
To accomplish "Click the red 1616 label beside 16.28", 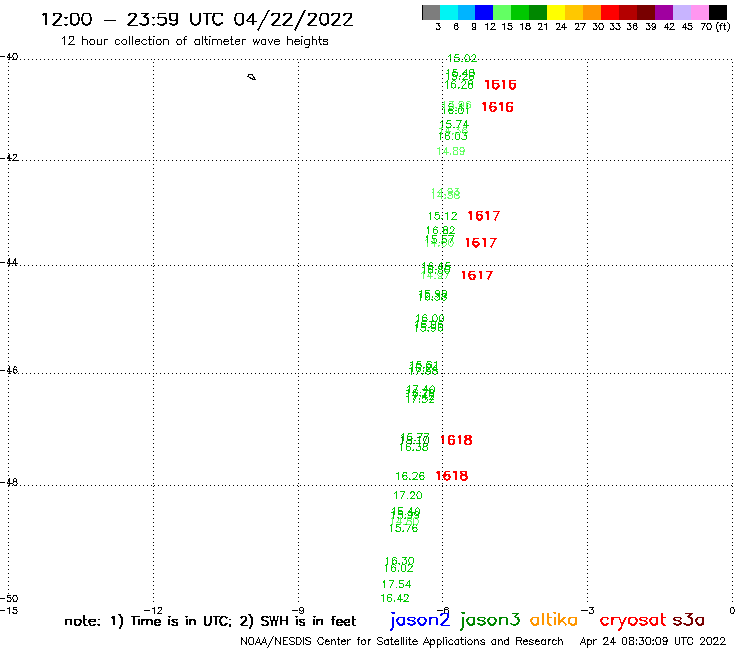I will point(500,85).
